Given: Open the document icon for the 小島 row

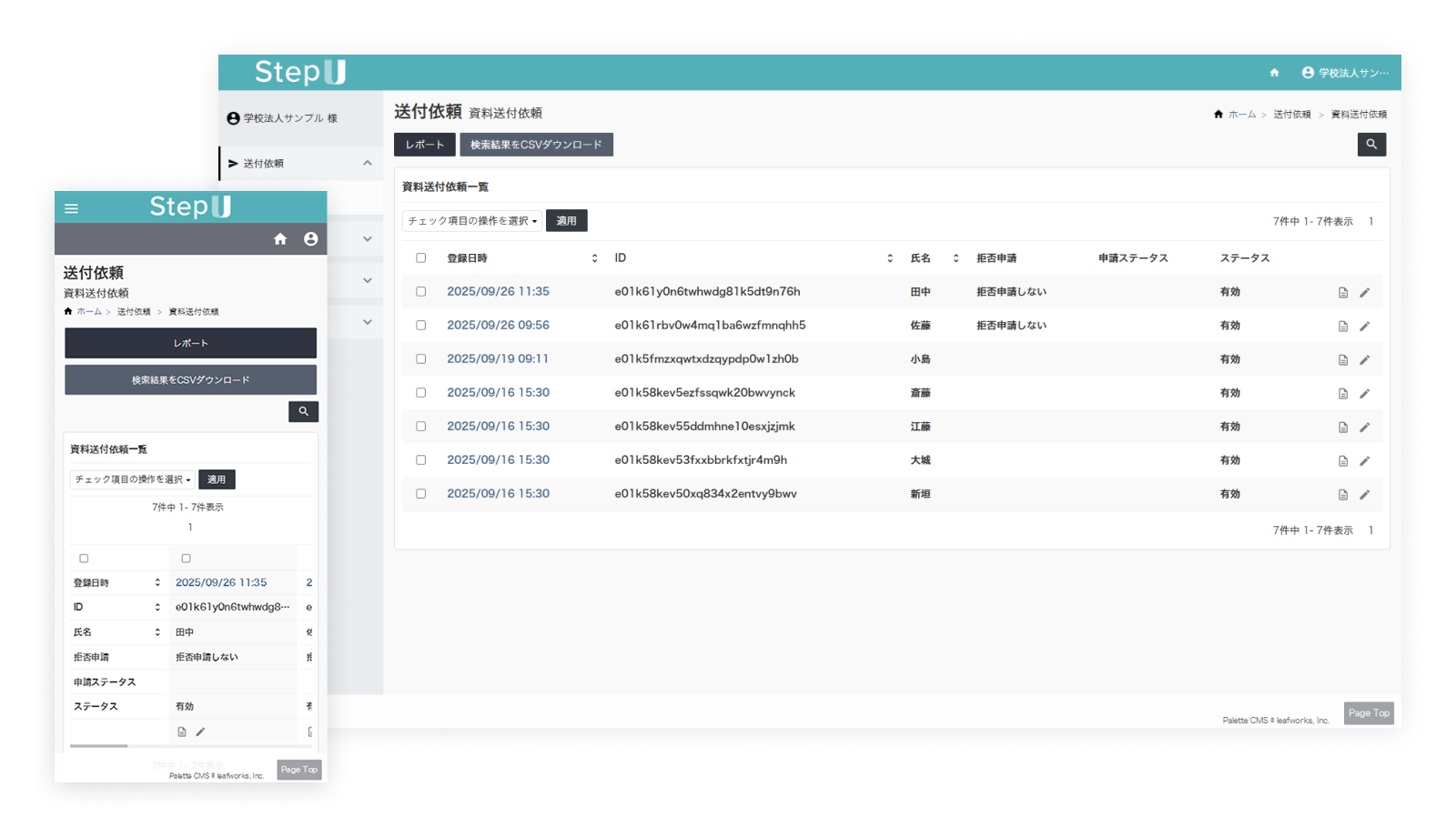Looking at the screenshot, I should [x=1342, y=360].
